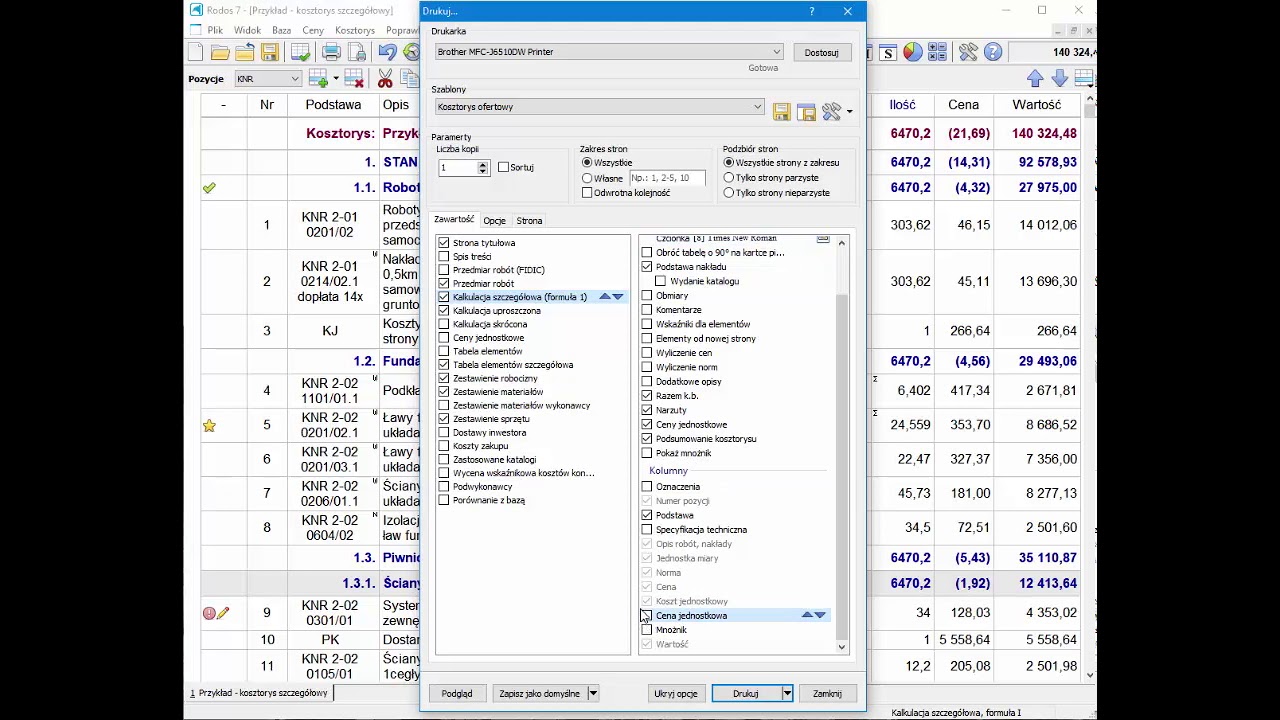Increase Liczba kopii with the spinner arrows
This screenshot has height=720, width=1280.
click(x=482, y=164)
